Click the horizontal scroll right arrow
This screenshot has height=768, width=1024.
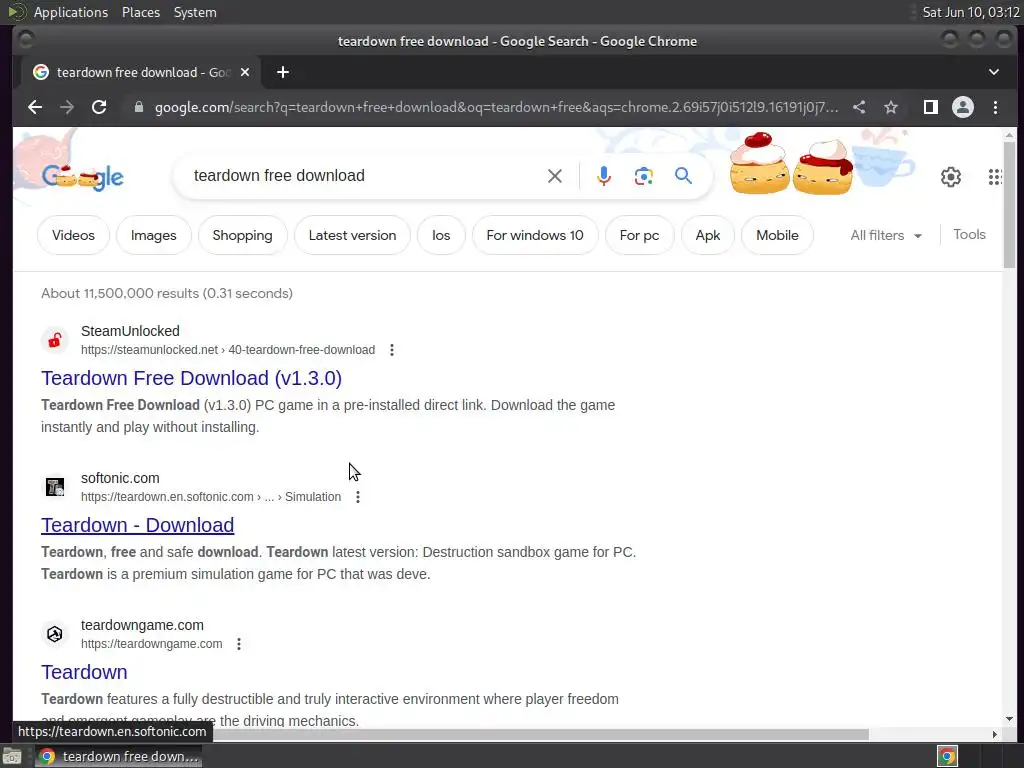[995, 734]
